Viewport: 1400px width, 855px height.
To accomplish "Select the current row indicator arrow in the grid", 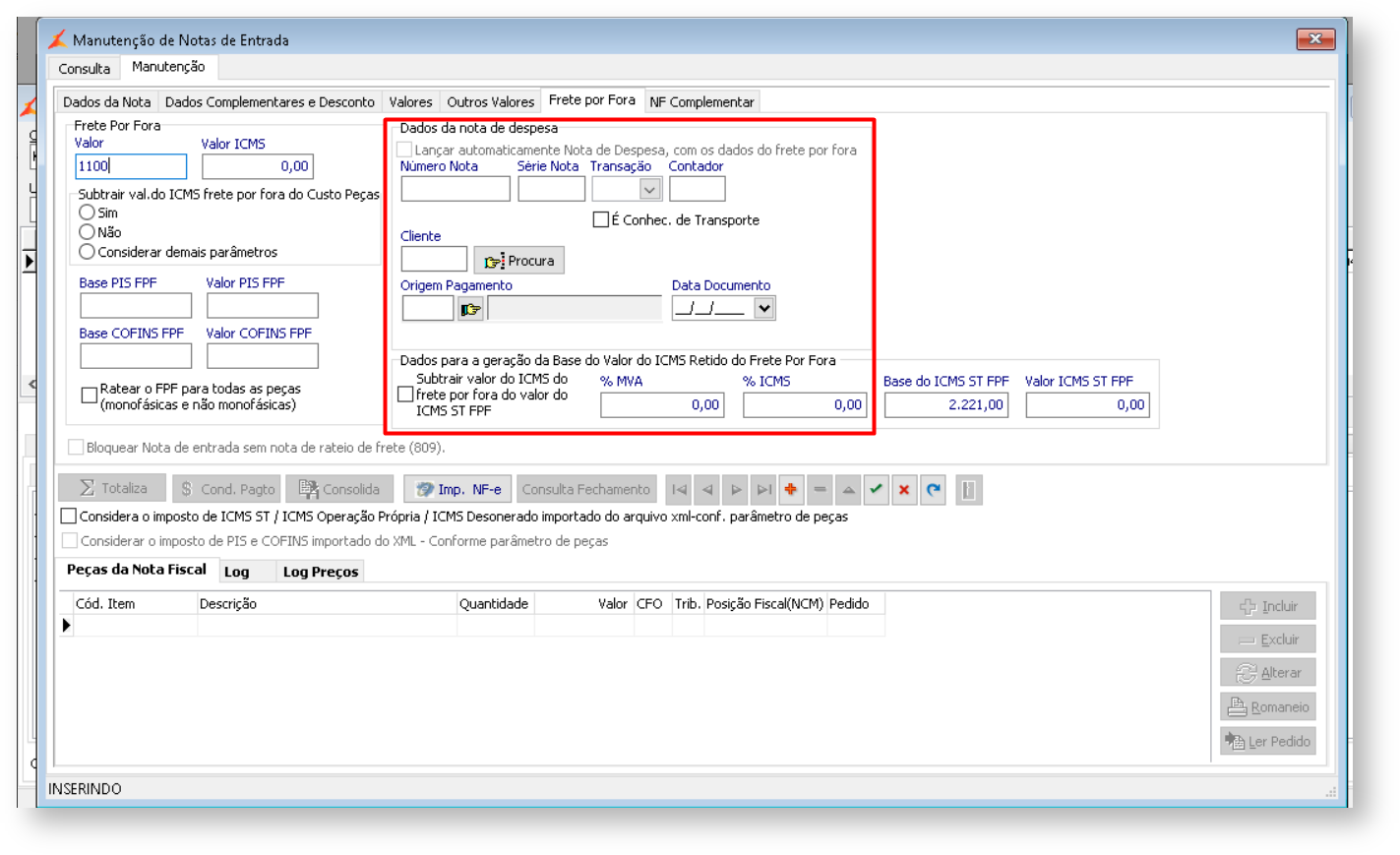I will 66,625.
